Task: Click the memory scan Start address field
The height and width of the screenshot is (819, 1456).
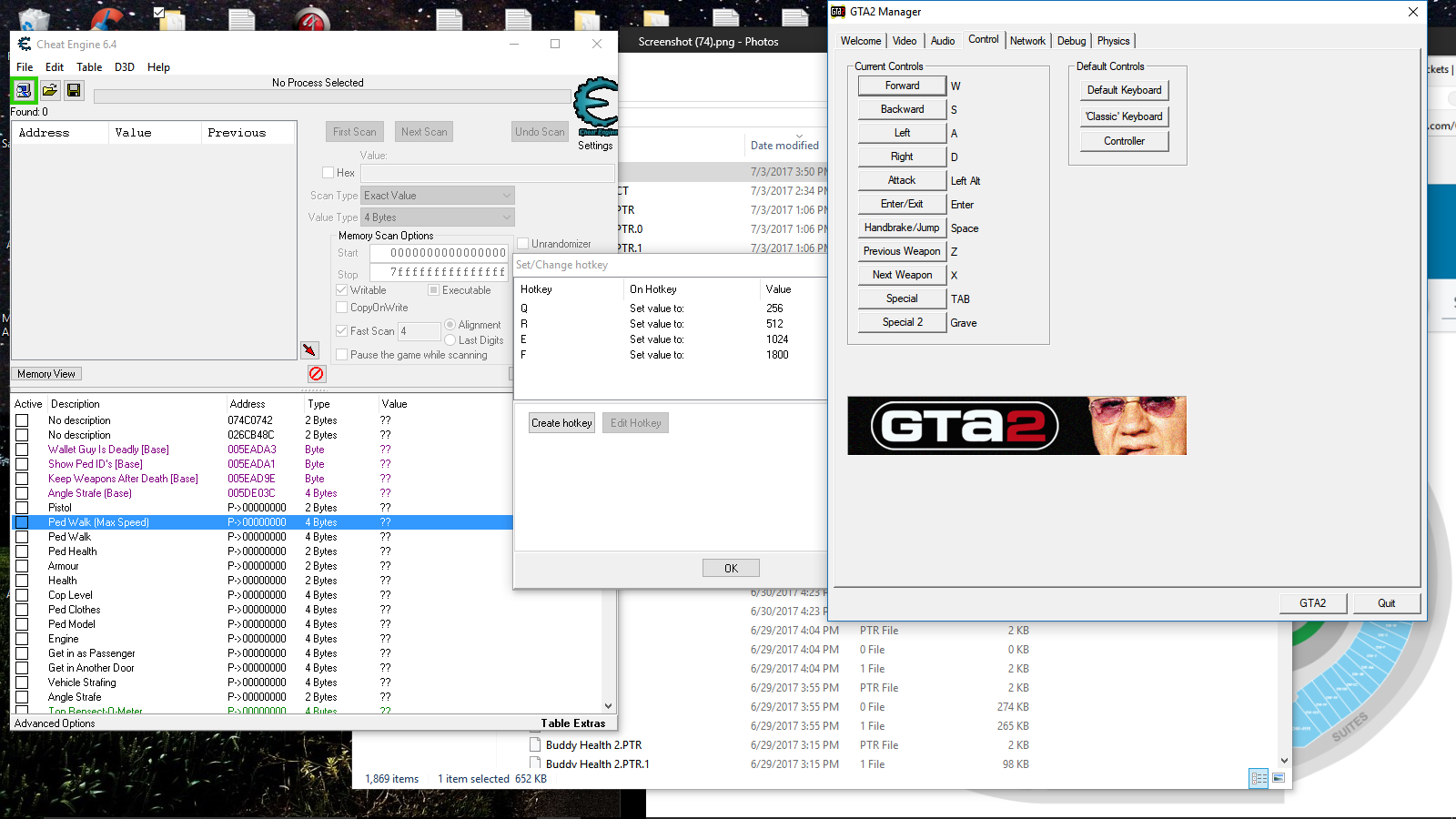Action: pos(439,253)
